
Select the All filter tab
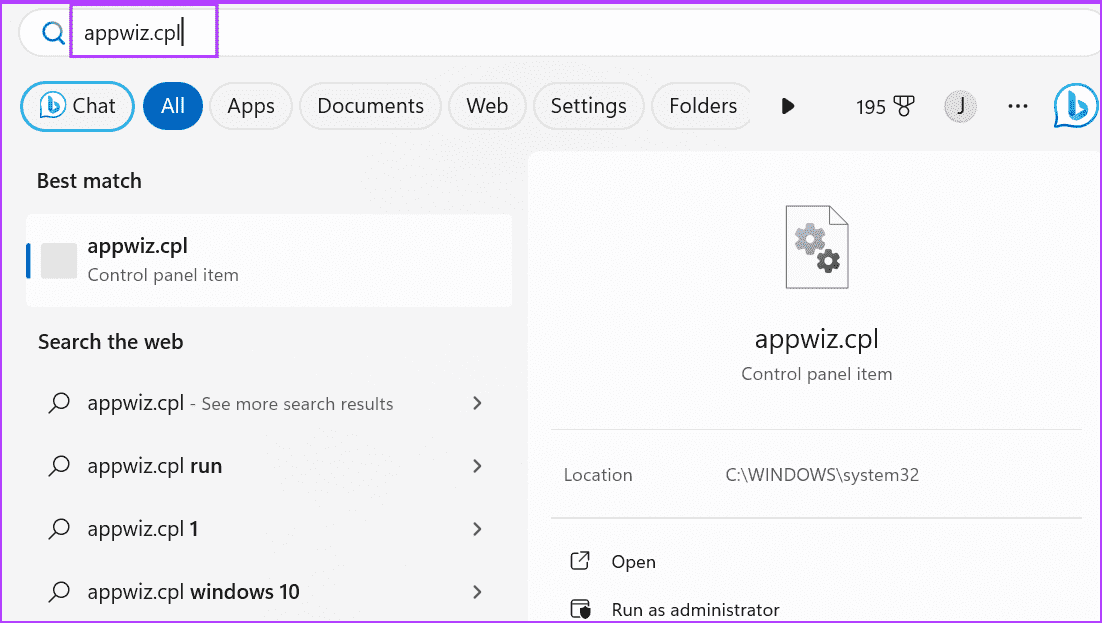coord(173,106)
